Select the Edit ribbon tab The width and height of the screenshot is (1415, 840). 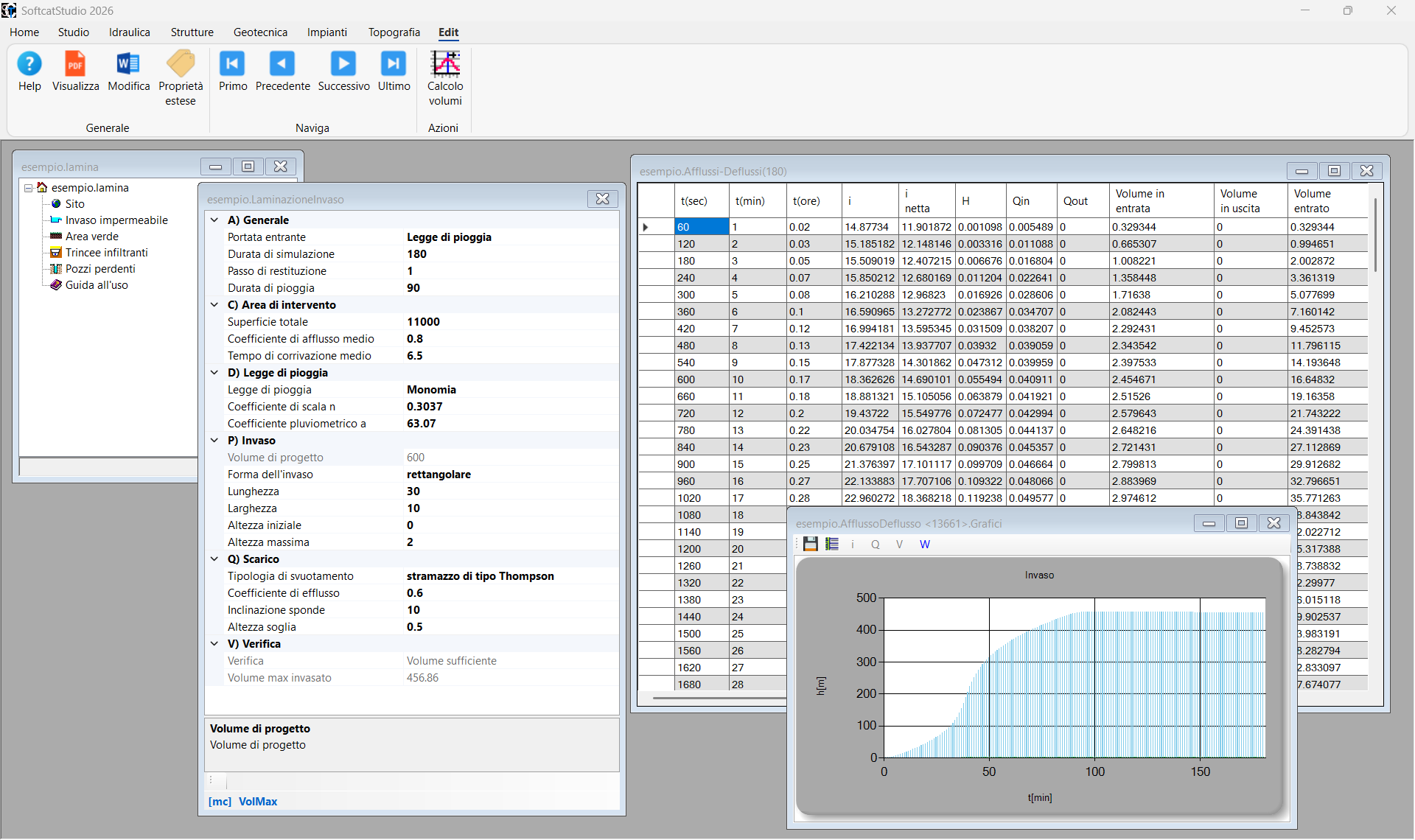point(448,32)
